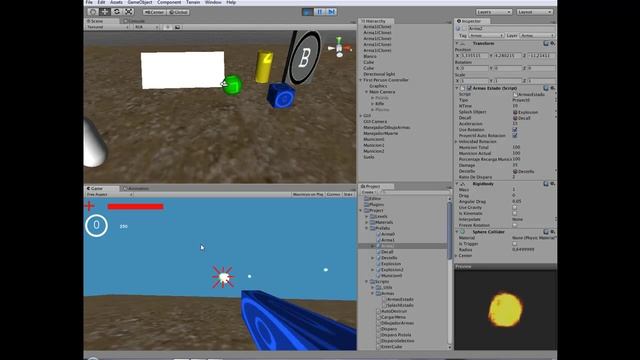
Task: Toggle the Global orientation button
Action: [178, 12]
